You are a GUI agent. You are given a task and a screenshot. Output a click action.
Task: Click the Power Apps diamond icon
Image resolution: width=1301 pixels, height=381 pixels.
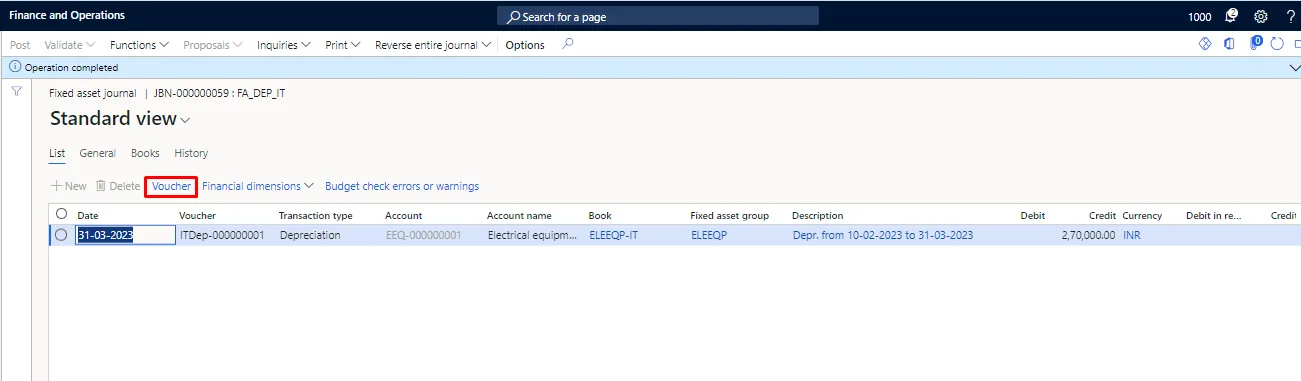1205,44
